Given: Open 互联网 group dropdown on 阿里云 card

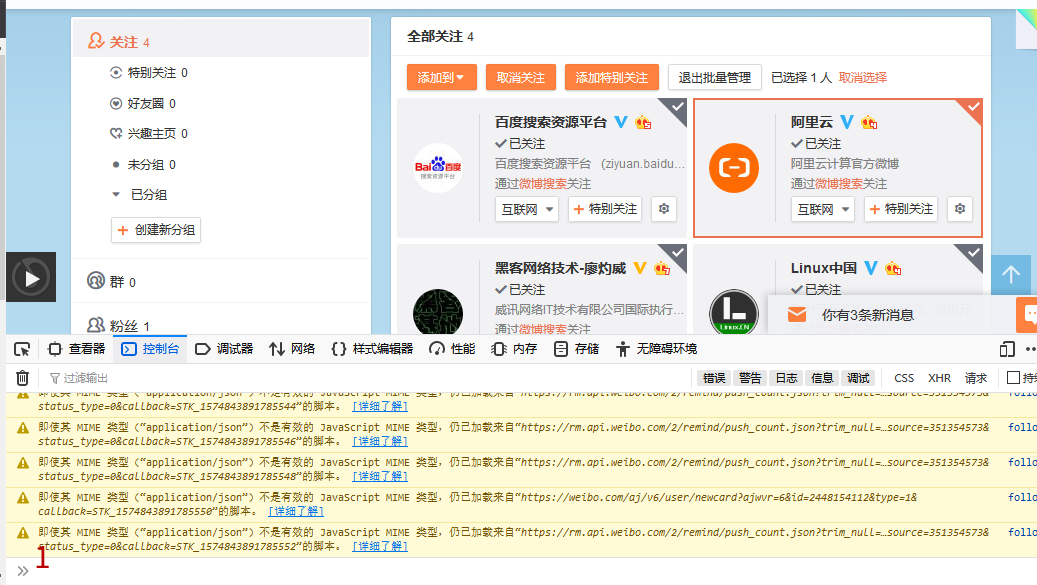Looking at the screenshot, I should pos(823,210).
